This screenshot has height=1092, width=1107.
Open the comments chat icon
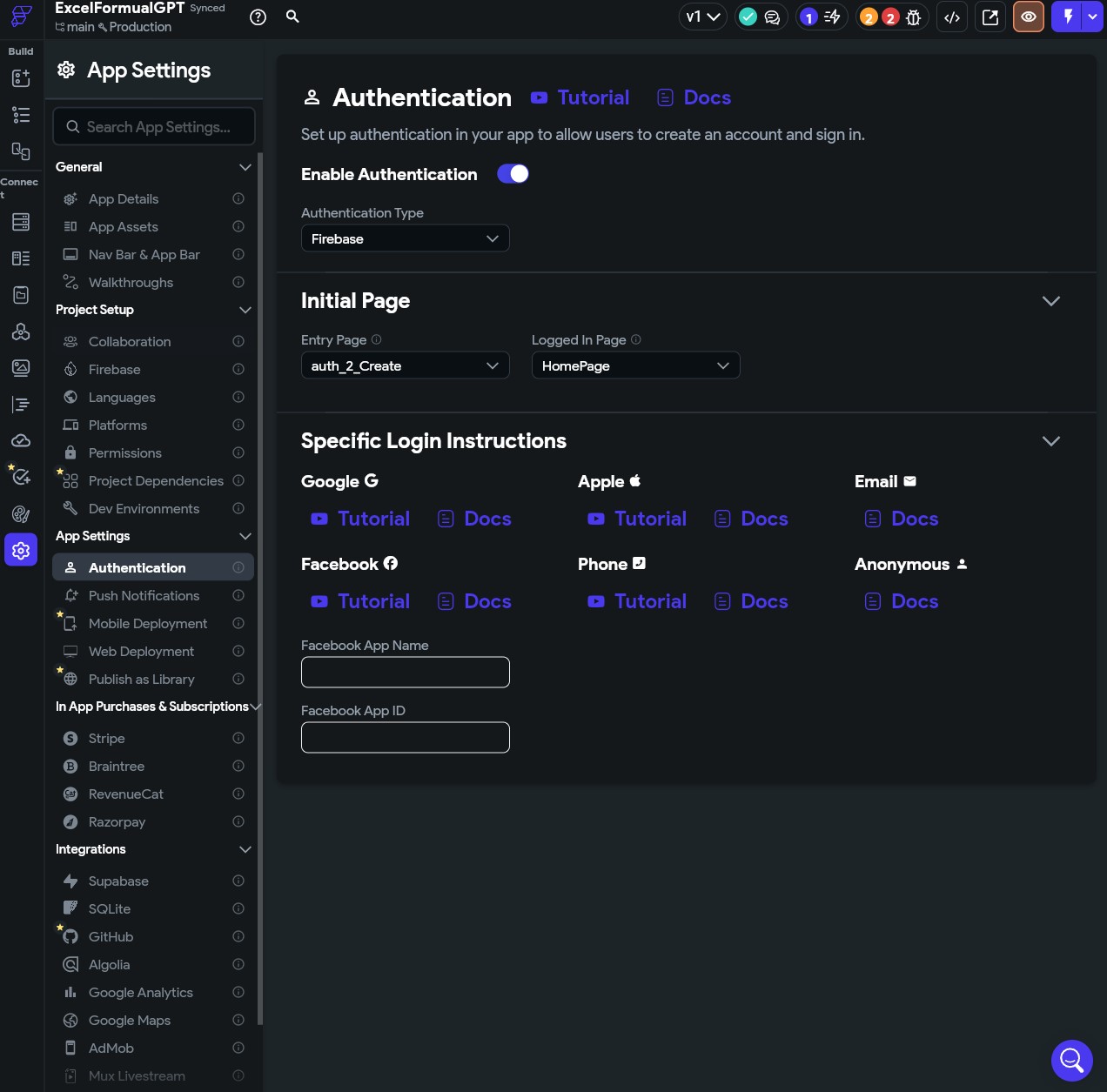(x=772, y=17)
